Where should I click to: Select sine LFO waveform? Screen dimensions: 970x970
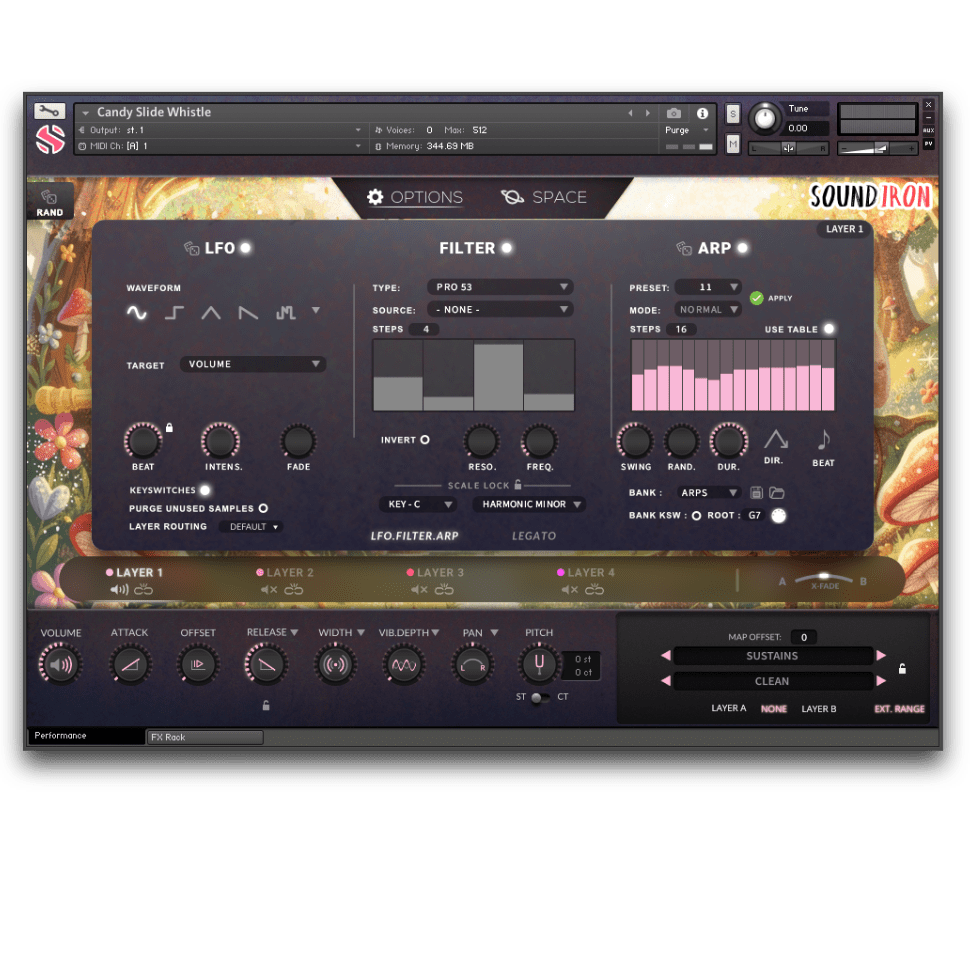(x=137, y=313)
